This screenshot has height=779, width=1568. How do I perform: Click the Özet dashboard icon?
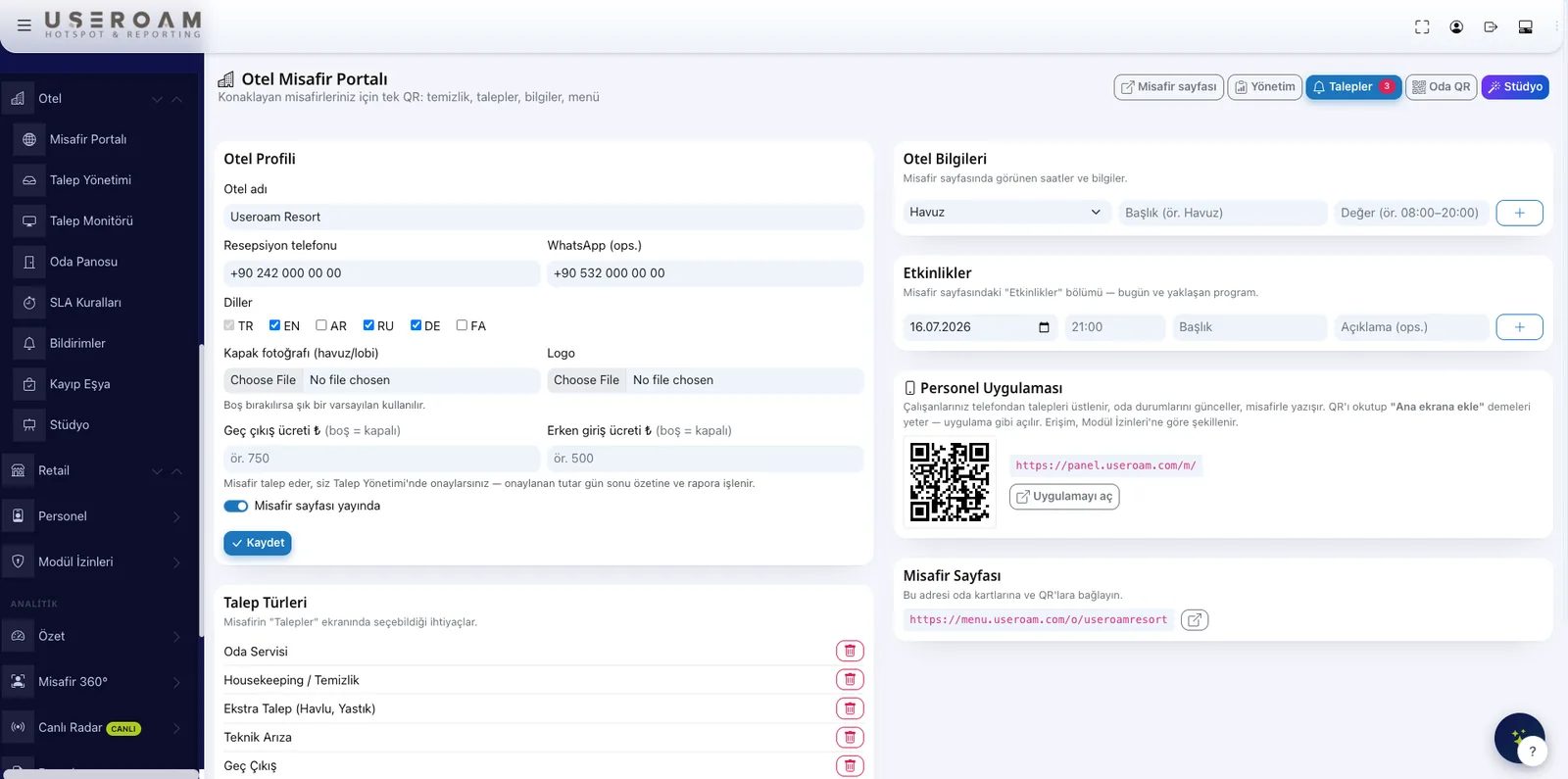[18, 636]
